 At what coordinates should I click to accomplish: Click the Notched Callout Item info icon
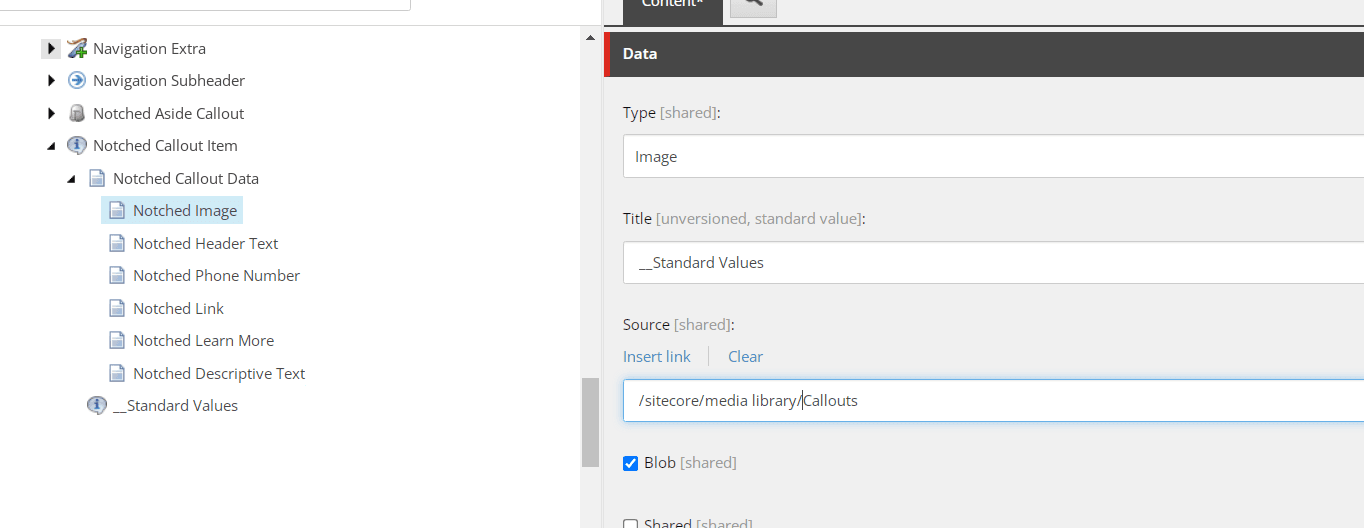click(x=77, y=146)
